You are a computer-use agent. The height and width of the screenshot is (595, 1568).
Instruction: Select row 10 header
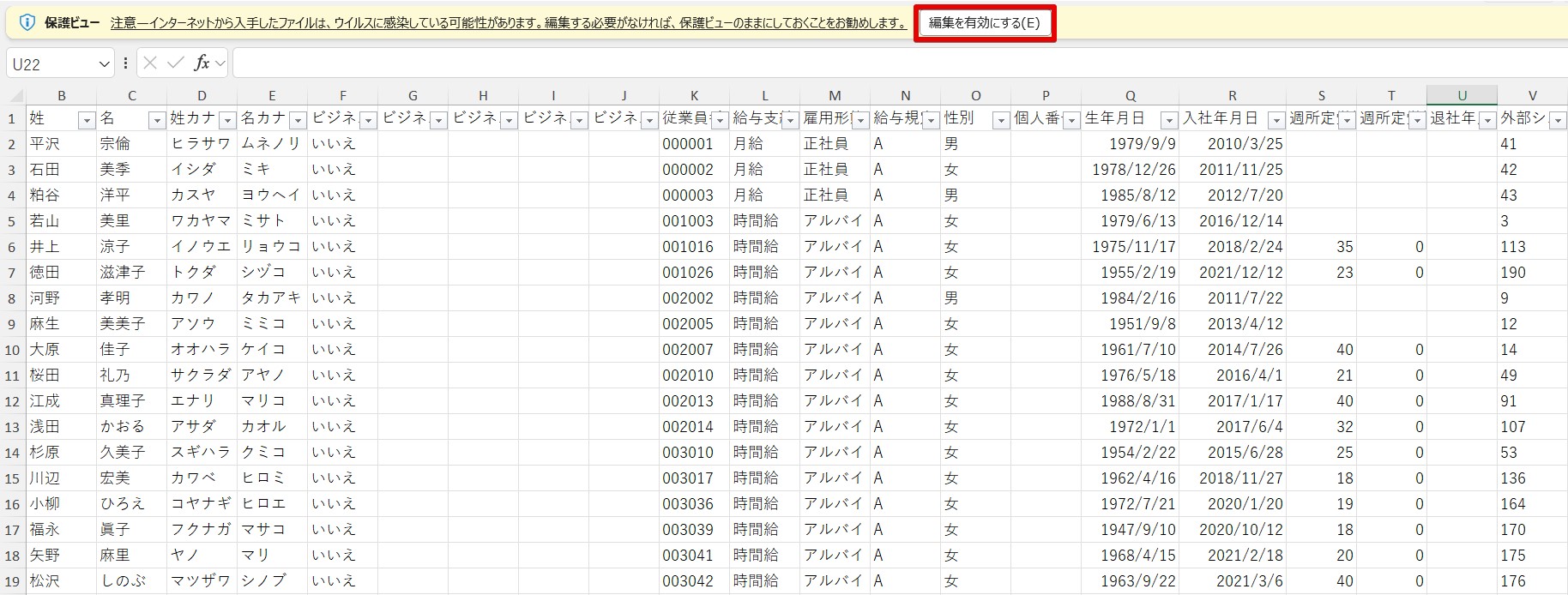pos(13,350)
